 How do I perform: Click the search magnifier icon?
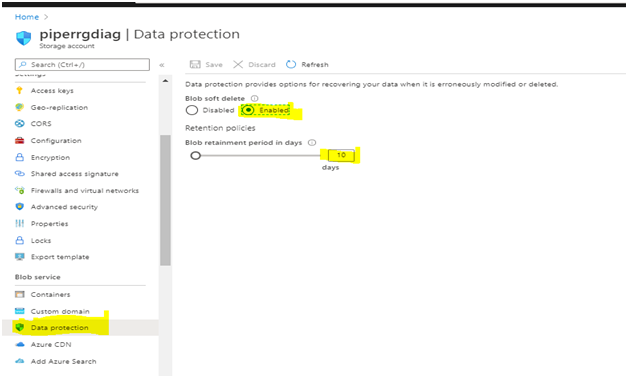pos(23,64)
